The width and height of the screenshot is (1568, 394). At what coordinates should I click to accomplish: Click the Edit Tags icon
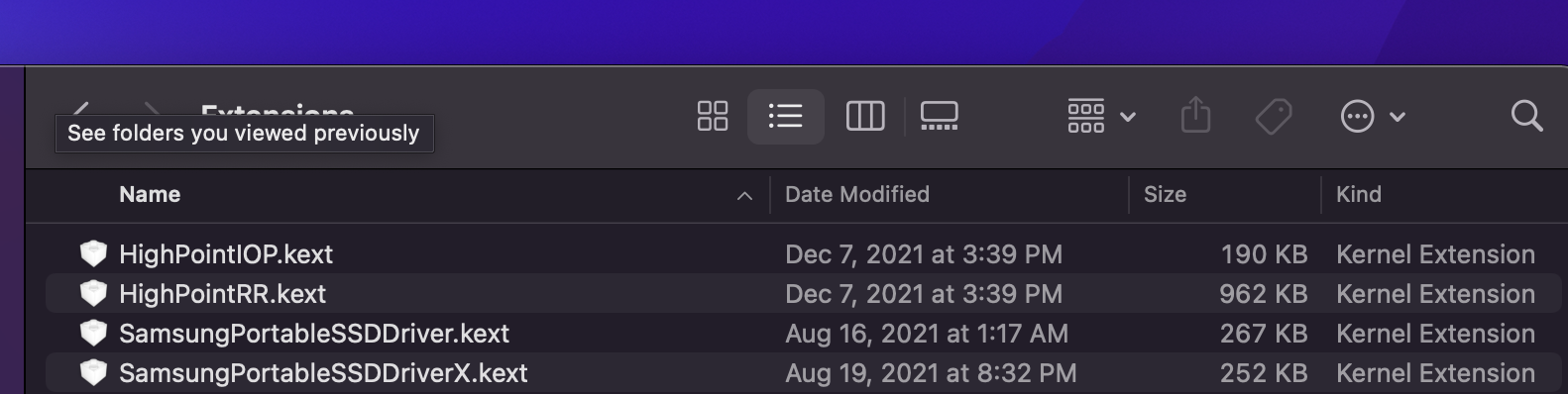coord(1273,116)
